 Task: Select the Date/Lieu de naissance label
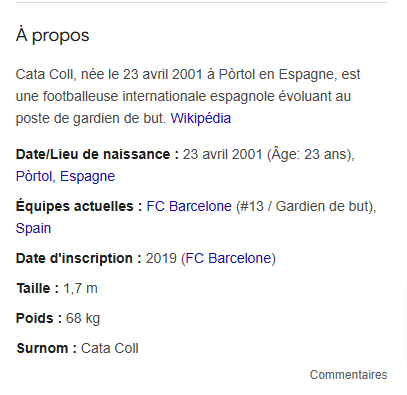[97, 154]
